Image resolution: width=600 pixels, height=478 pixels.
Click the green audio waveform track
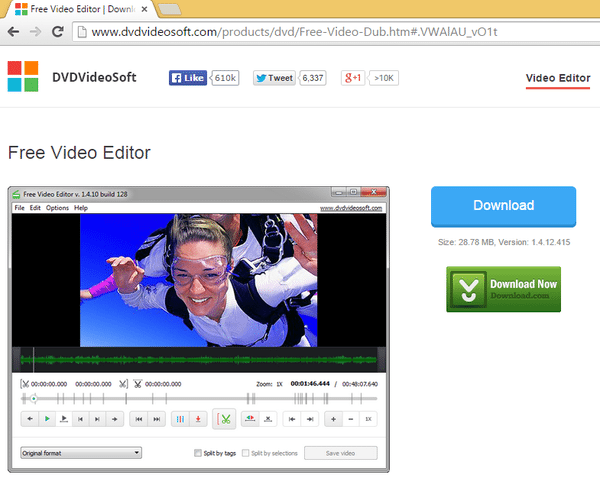(199, 359)
